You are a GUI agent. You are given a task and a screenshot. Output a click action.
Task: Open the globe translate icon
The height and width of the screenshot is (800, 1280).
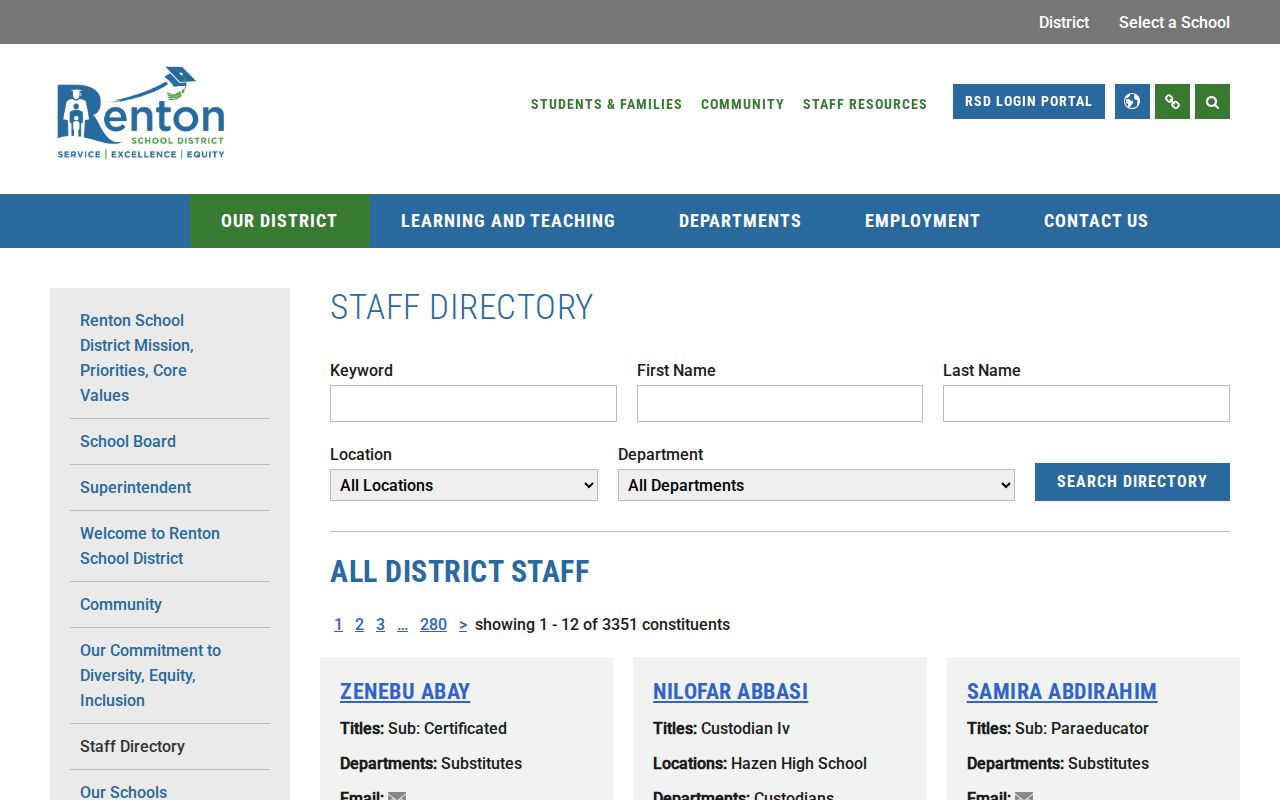point(1132,101)
